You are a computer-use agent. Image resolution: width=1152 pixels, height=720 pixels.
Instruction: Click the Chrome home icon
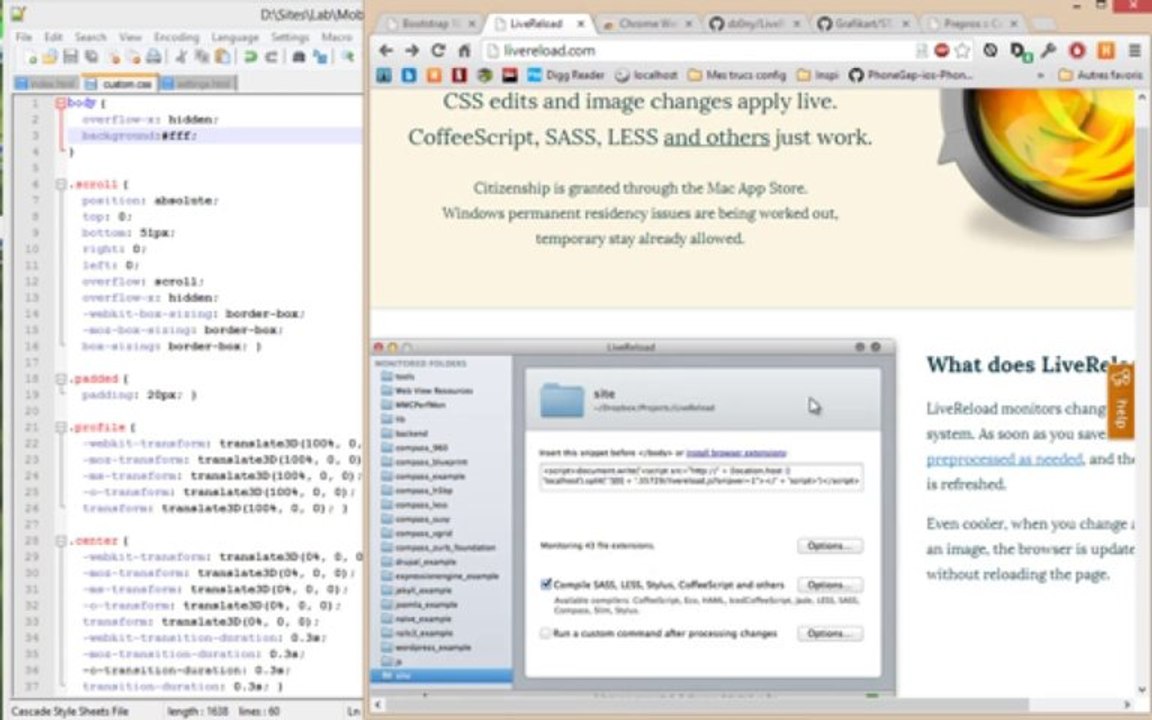point(464,50)
